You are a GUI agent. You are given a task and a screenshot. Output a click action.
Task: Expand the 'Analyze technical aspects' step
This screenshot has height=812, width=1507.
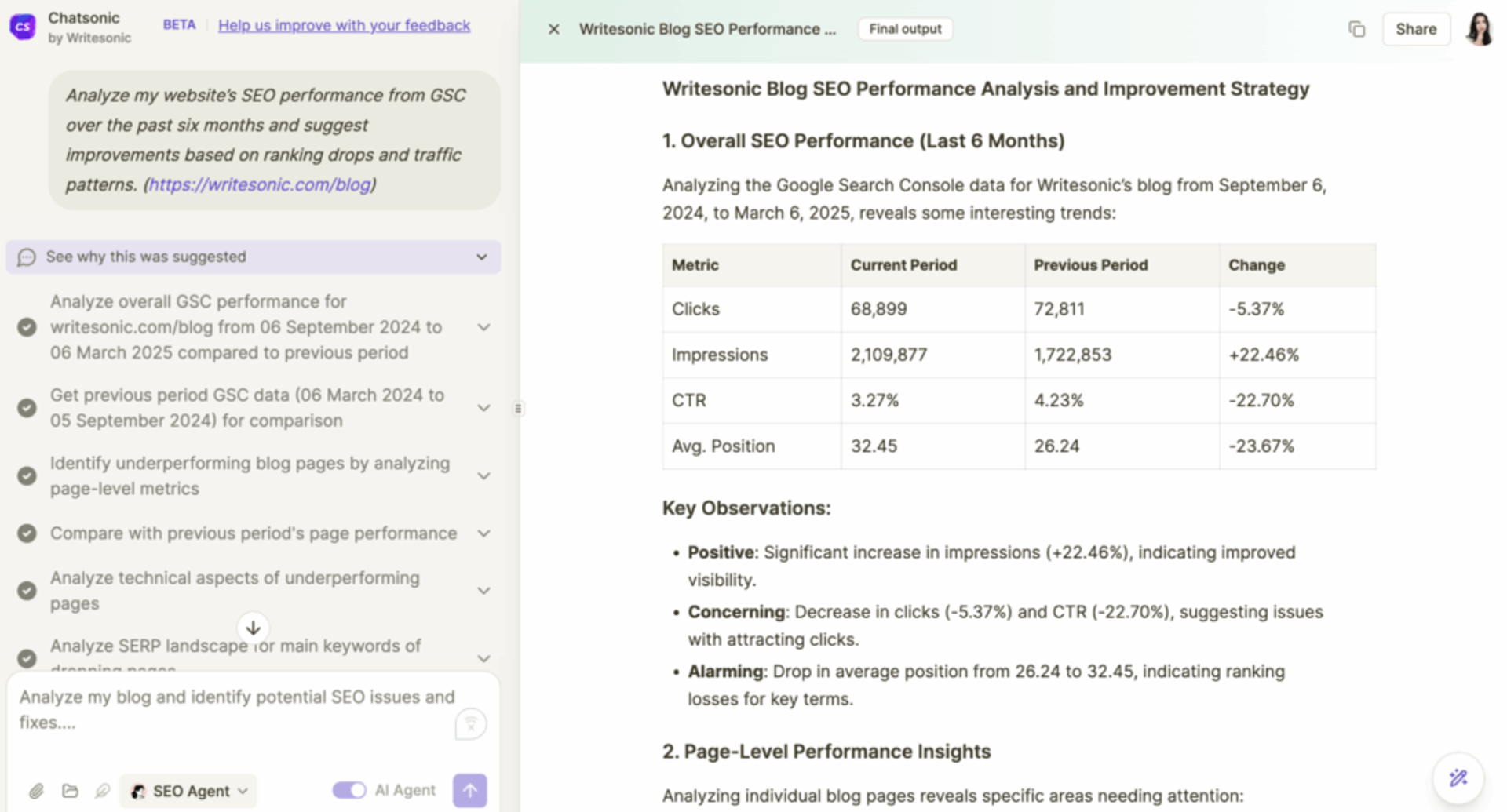tap(484, 591)
